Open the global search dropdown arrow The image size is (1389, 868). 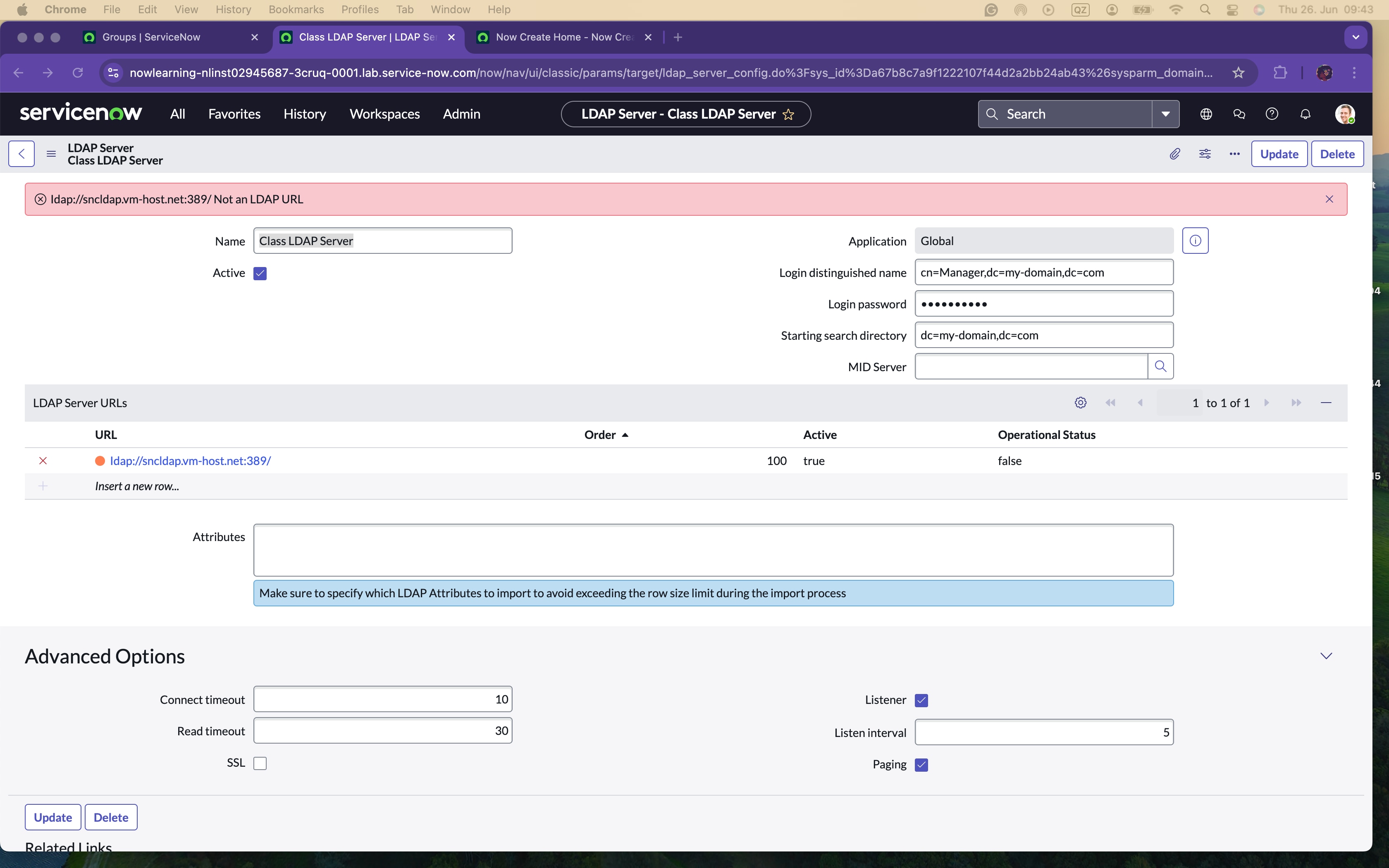(1165, 114)
